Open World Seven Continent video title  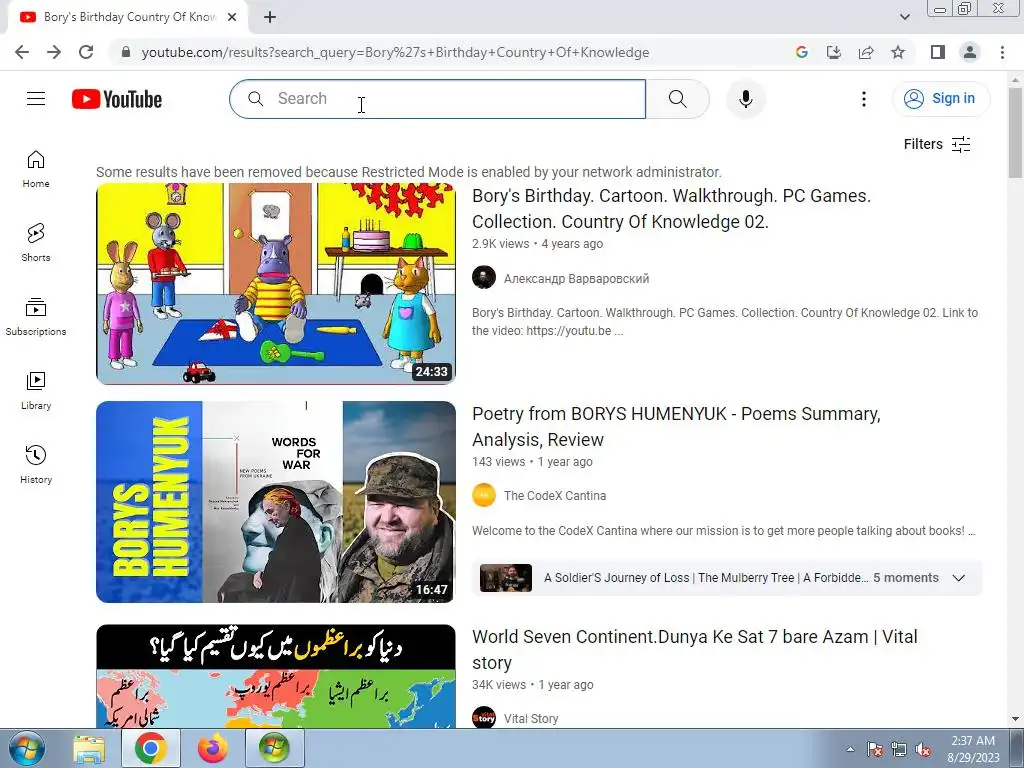point(695,649)
